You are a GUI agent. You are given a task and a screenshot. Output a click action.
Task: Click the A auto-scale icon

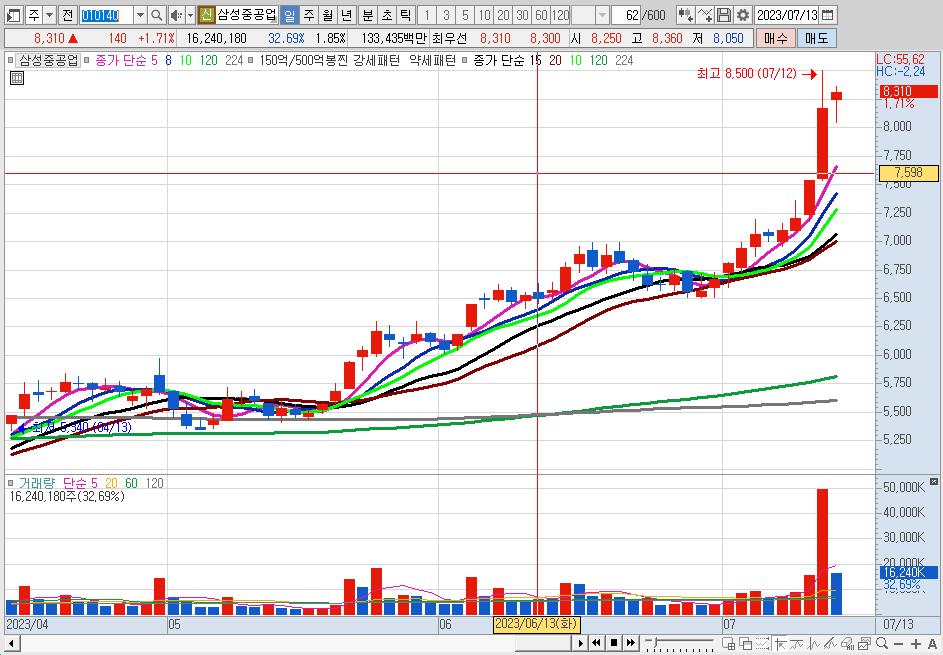[x=932, y=644]
